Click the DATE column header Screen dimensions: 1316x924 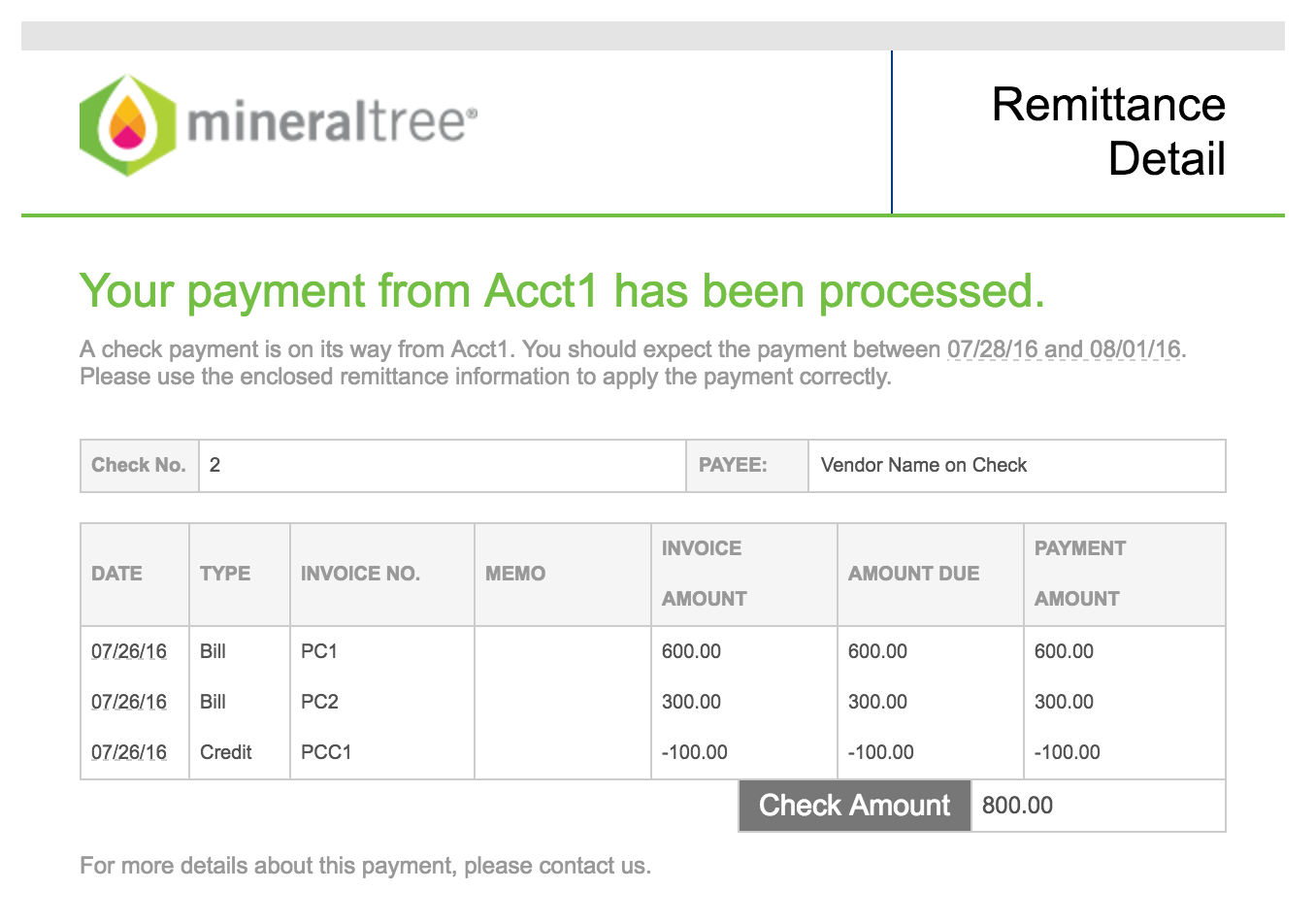(116, 574)
